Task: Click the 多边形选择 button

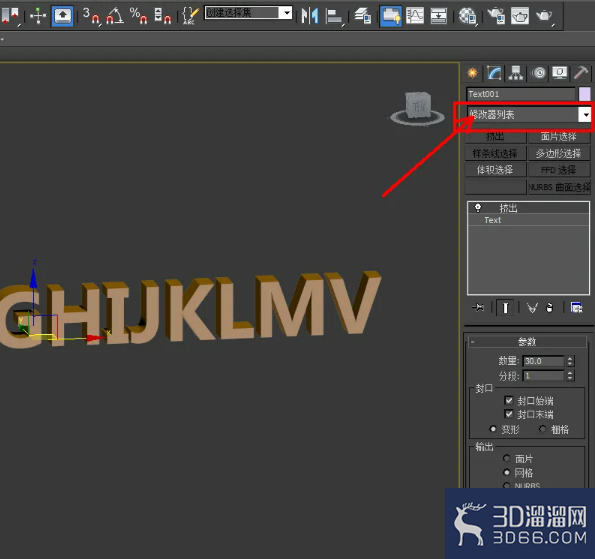Action: [x=559, y=153]
